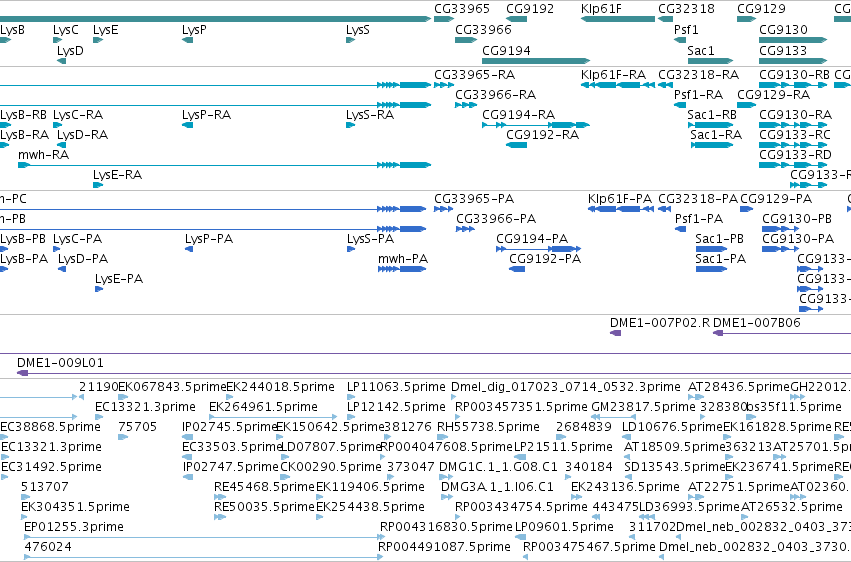Select the DME1-007B06 BAC label

pos(757,323)
